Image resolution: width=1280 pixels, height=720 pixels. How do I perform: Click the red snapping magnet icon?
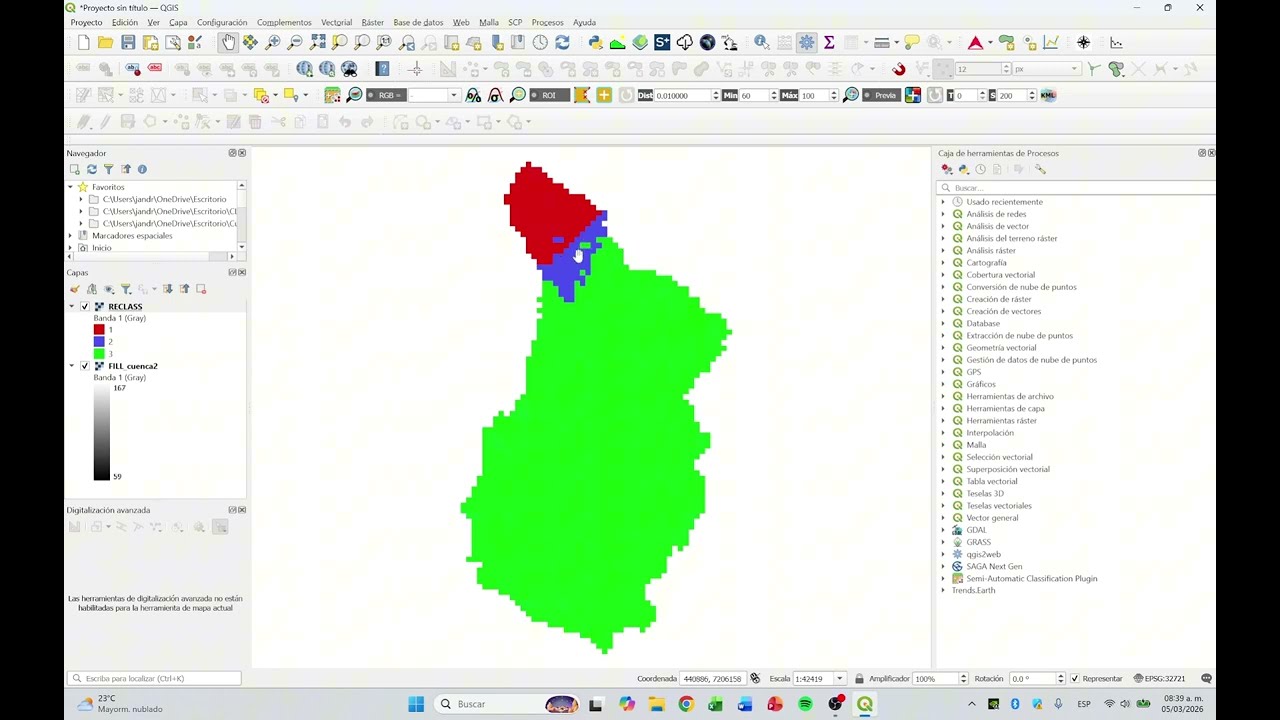pos(899,68)
